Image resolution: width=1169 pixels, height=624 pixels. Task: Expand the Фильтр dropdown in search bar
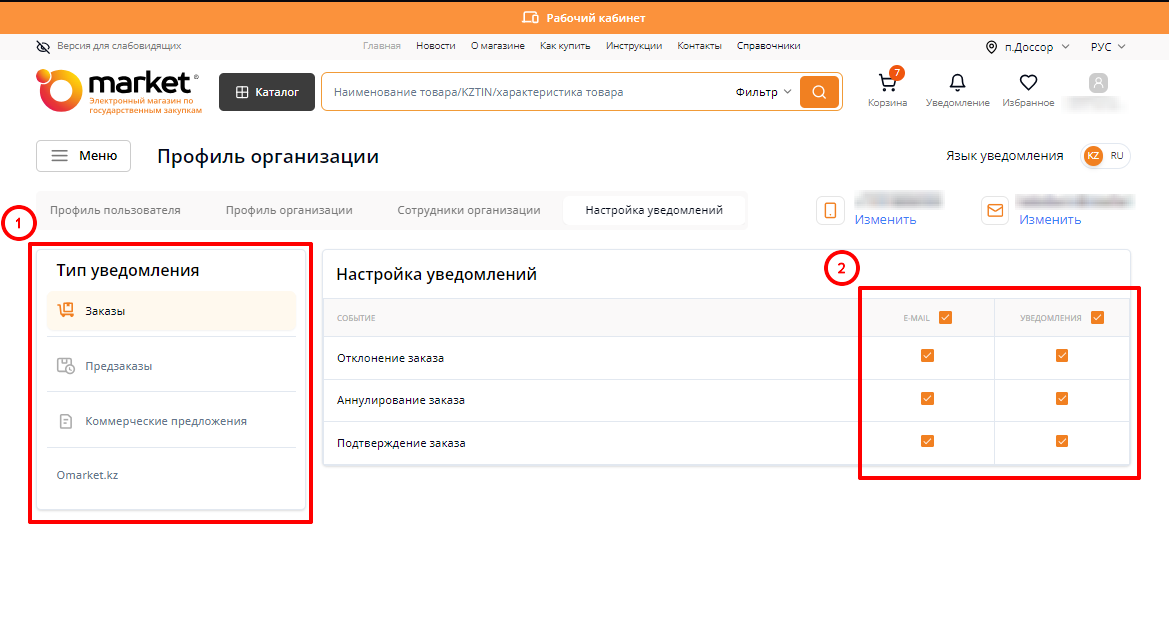763,92
